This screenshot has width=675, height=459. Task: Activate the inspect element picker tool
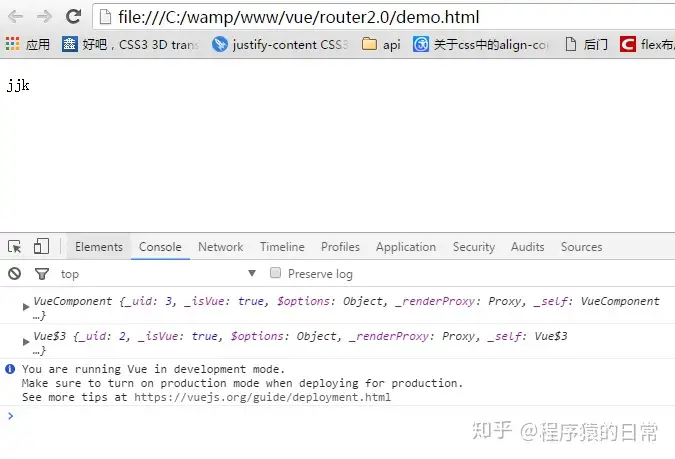point(15,247)
